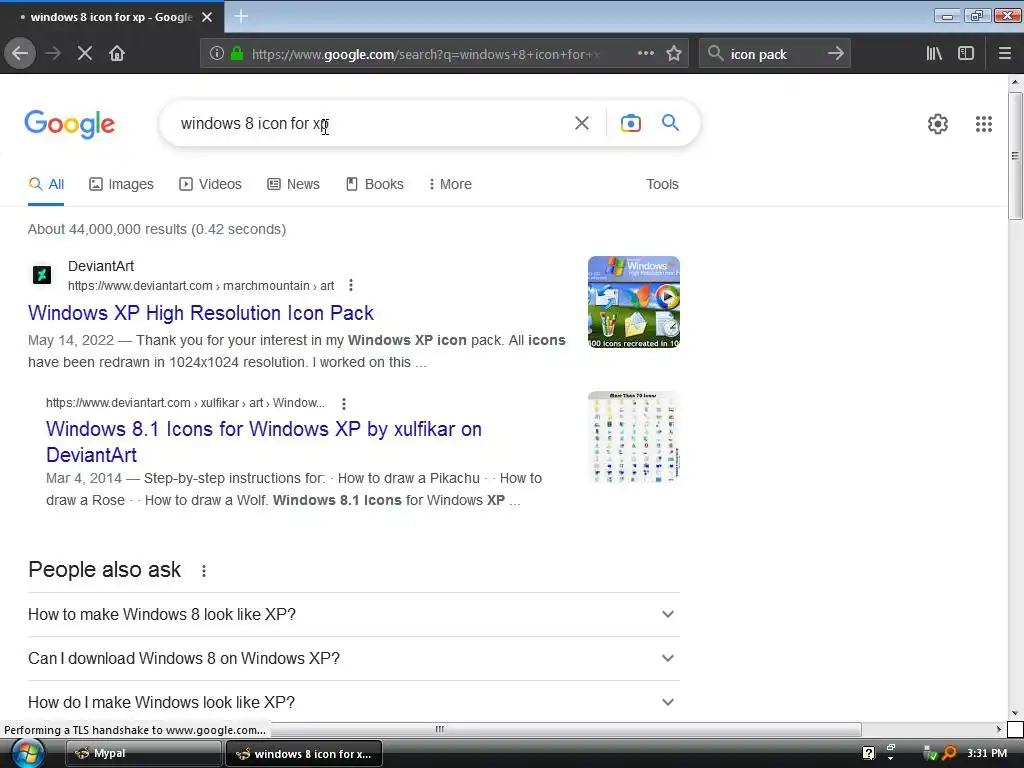Open Windows 8.1 Icons for Windows XP link
1024x768 pixels.
(264, 441)
